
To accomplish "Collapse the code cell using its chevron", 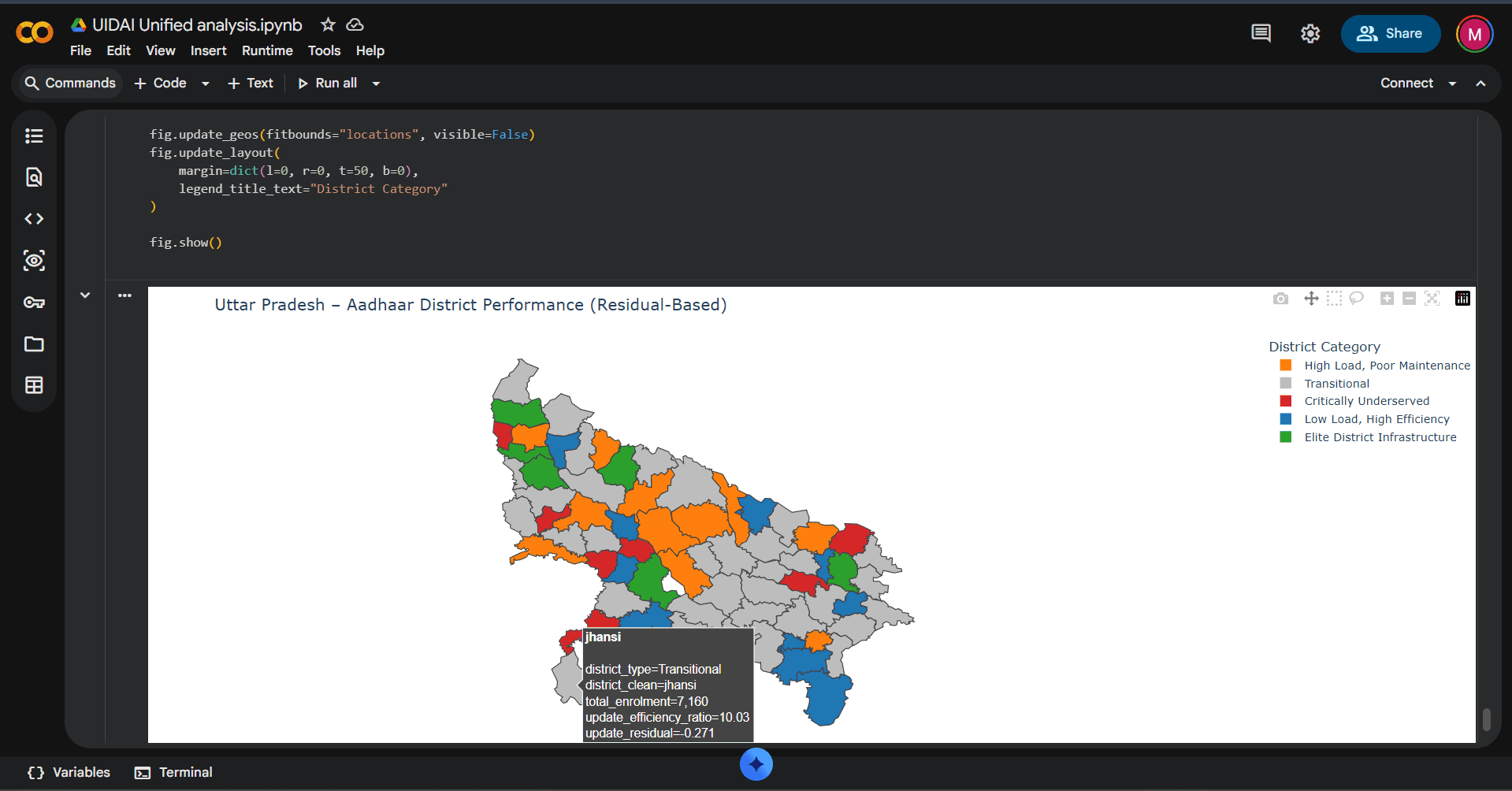I will pyautogui.click(x=84, y=295).
